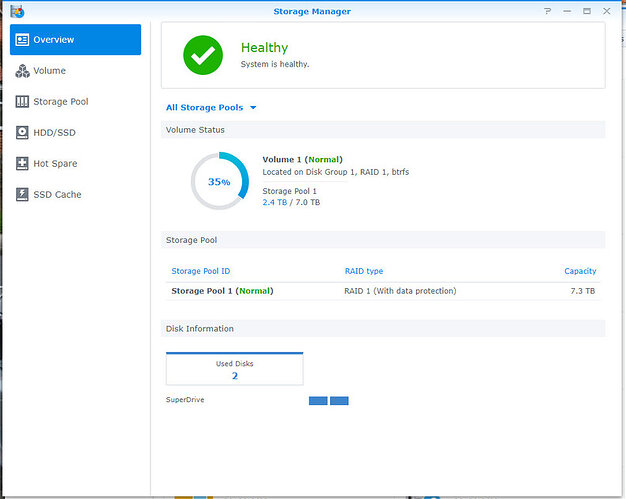
Task: Select the Hot Spare icon
Action: pyautogui.click(x=22, y=163)
